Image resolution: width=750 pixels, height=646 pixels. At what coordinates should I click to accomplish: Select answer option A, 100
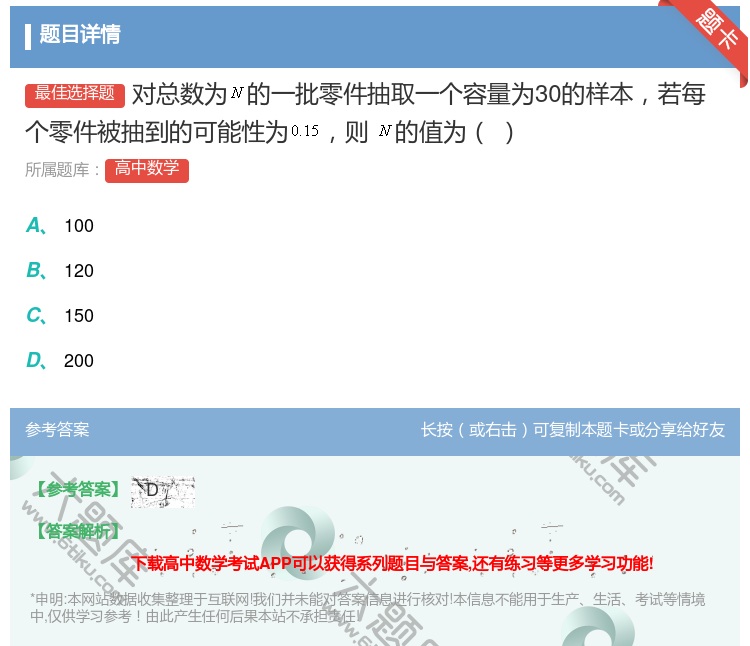click(60, 226)
